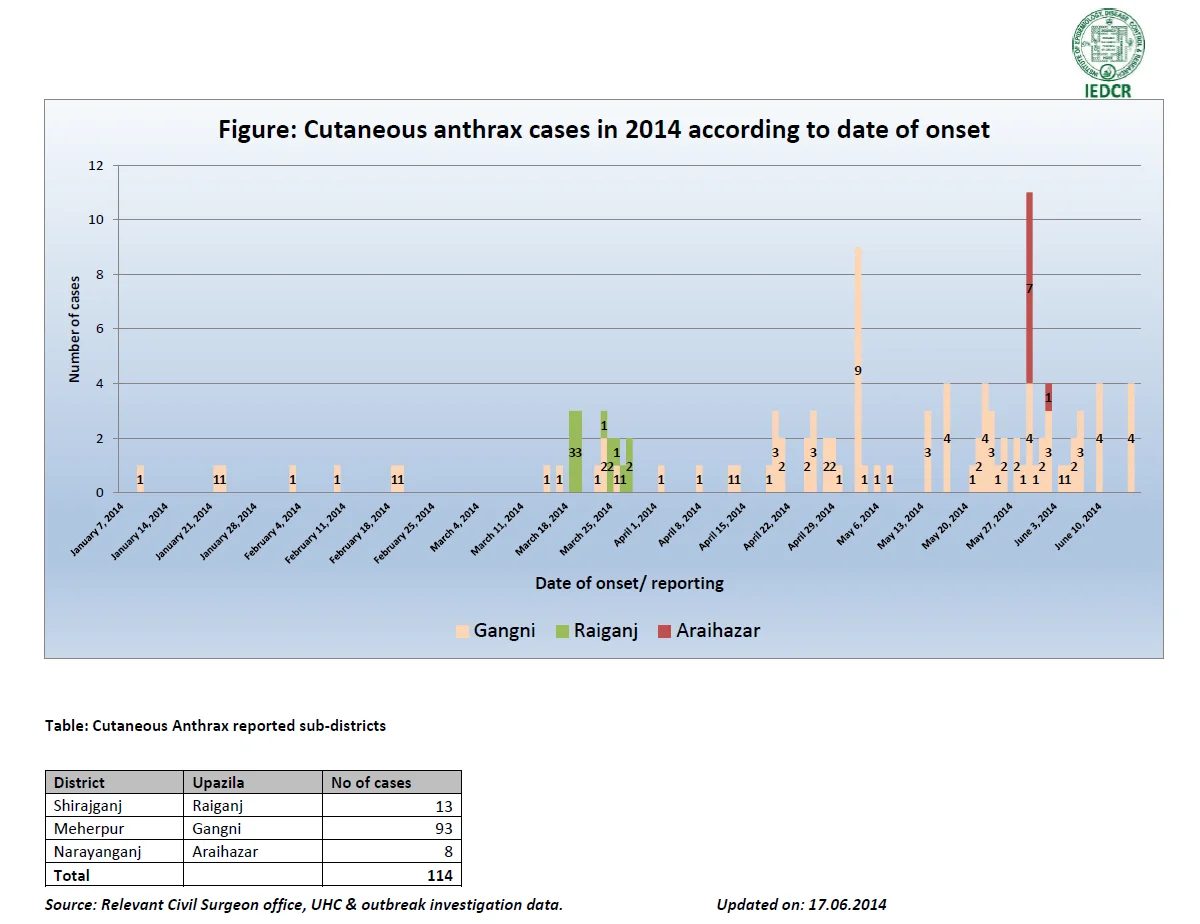The image size is (1200, 924).
Task: Click the chart title about cutaneous anthrax cases
Action: coord(604,130)
